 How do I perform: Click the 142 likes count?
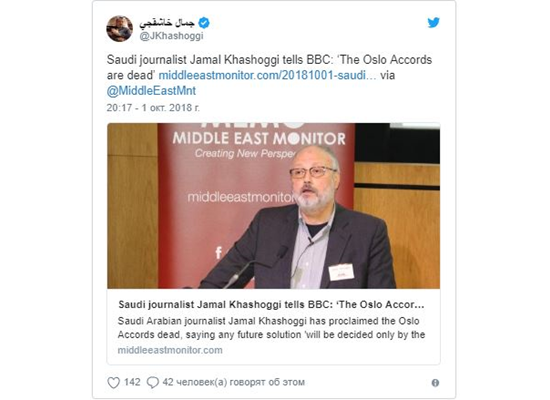pyautogui.click(x=132, y=382)
